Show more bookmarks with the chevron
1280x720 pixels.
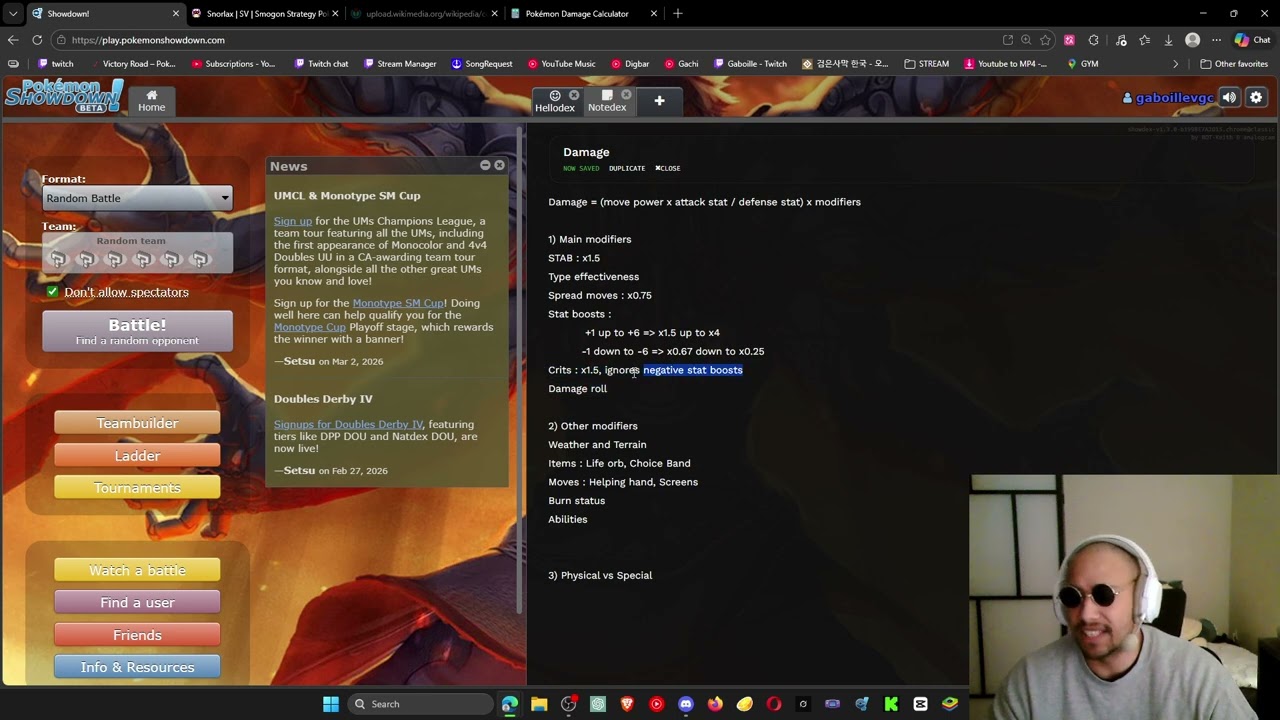(1176, 64)
